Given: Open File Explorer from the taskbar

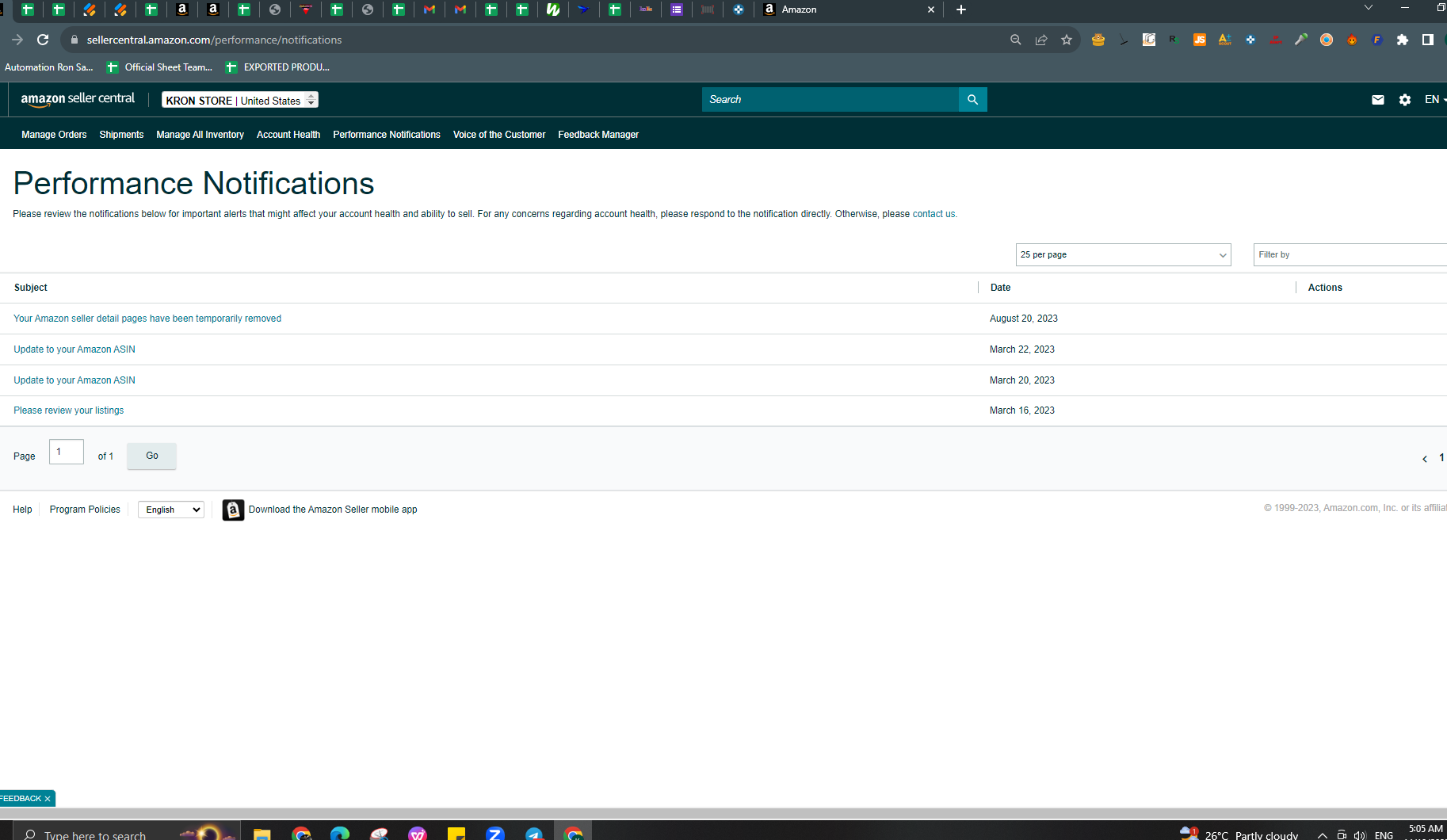Looking at the screenshot, I should 262,834.
